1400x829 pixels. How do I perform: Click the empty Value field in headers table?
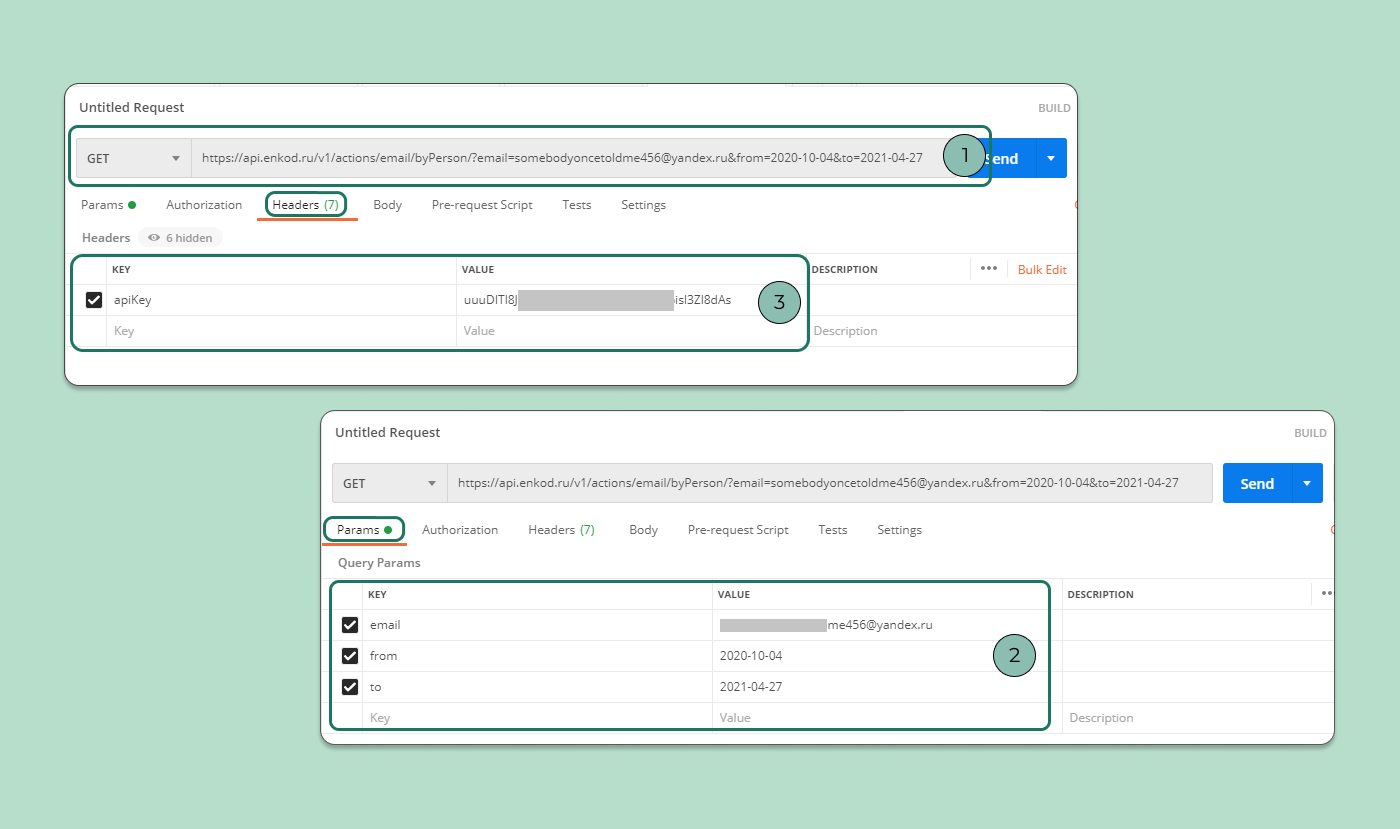[631, 331]
